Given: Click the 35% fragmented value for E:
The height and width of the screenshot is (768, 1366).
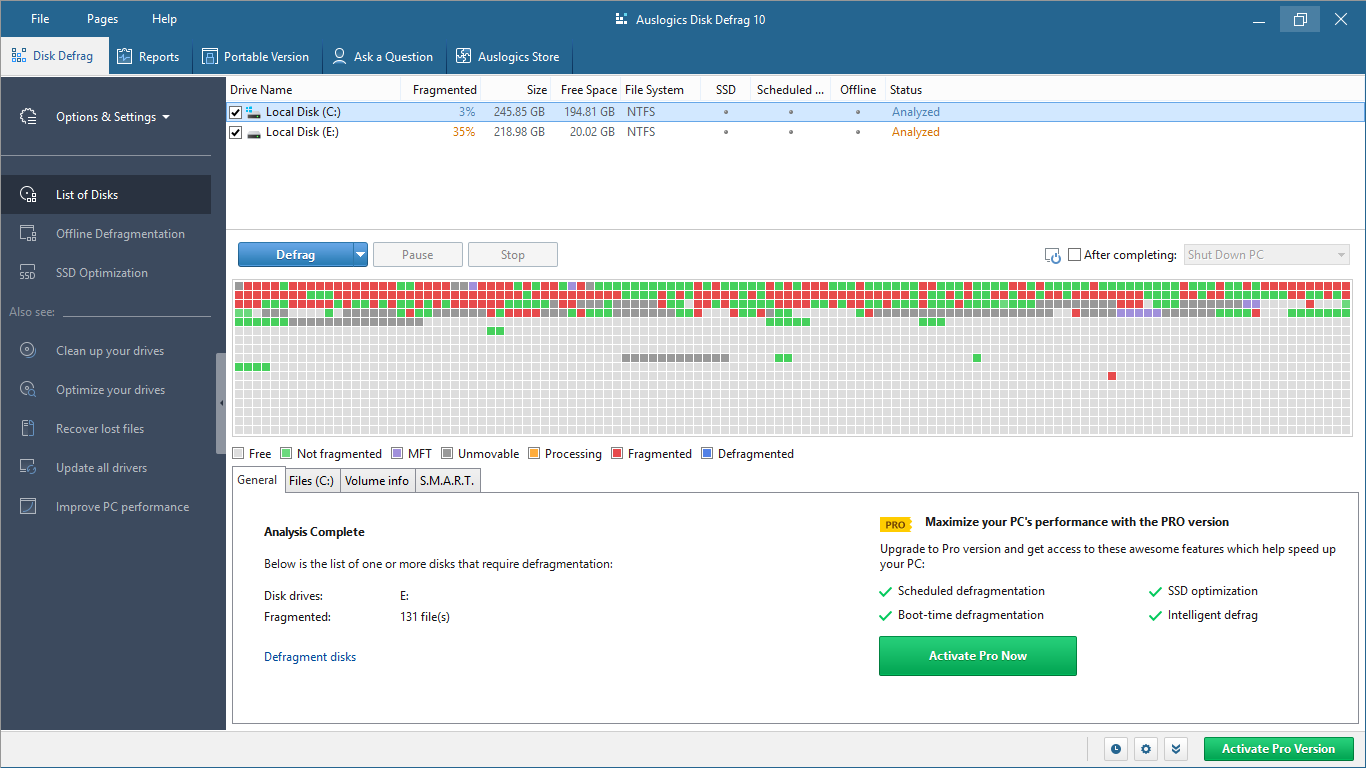Looking at the screenshot, I should click(464, 132).
